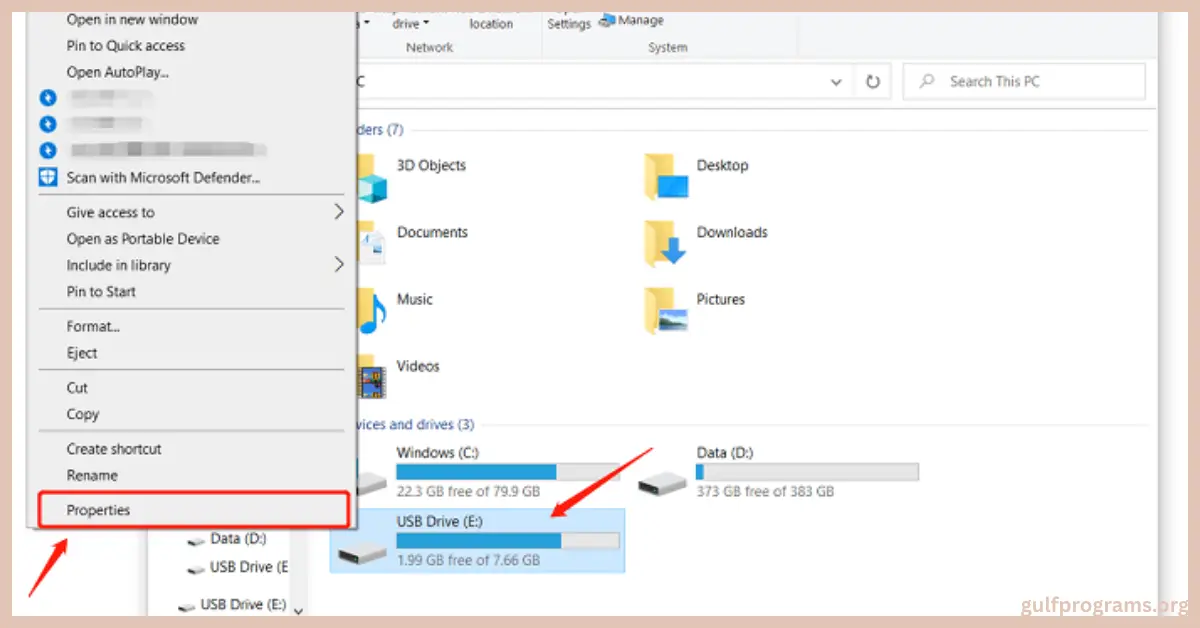Select the Data (D:) drive icon

pos(663,484)
